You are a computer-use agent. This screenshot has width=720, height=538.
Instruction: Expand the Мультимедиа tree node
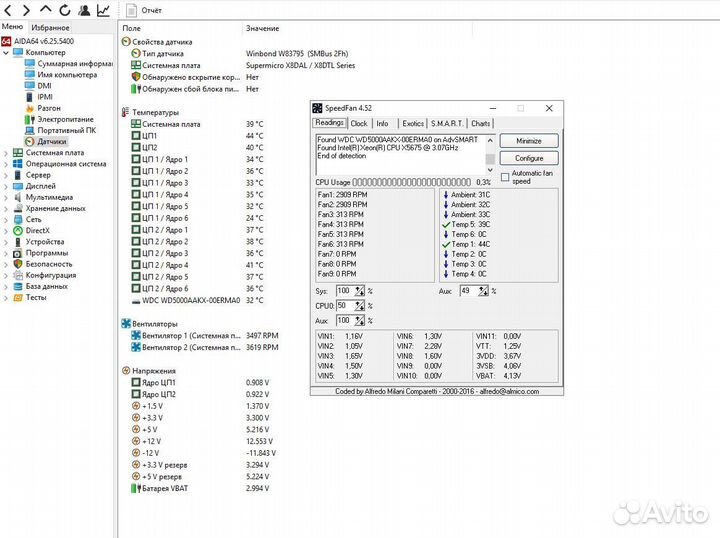[6, 197]
